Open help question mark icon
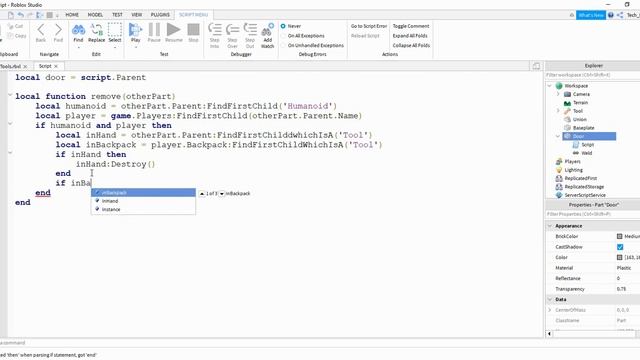 pos(611,15)
